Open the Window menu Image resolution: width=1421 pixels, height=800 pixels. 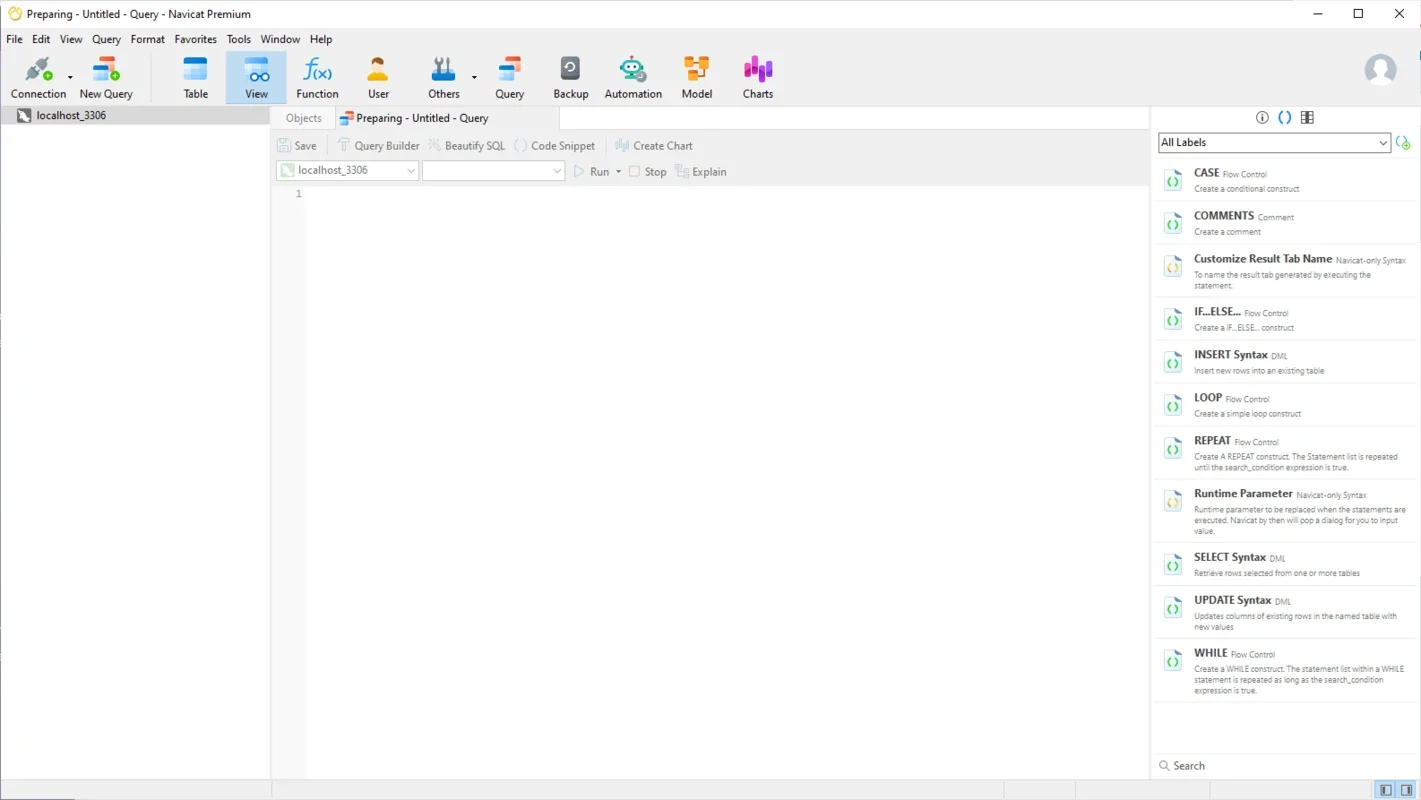click(x=280, y=39)
